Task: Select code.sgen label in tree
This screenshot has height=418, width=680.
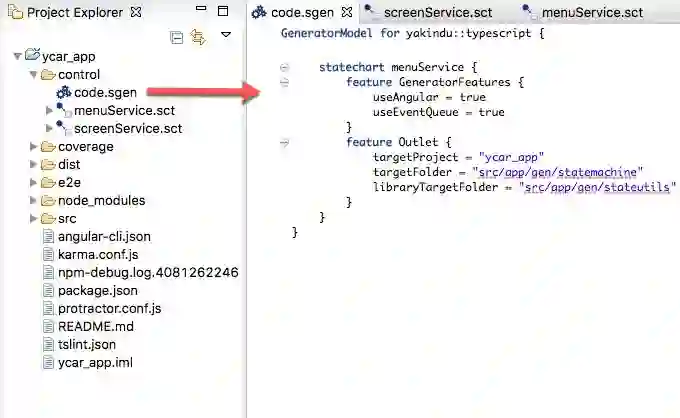Action: tap(105, 92)
